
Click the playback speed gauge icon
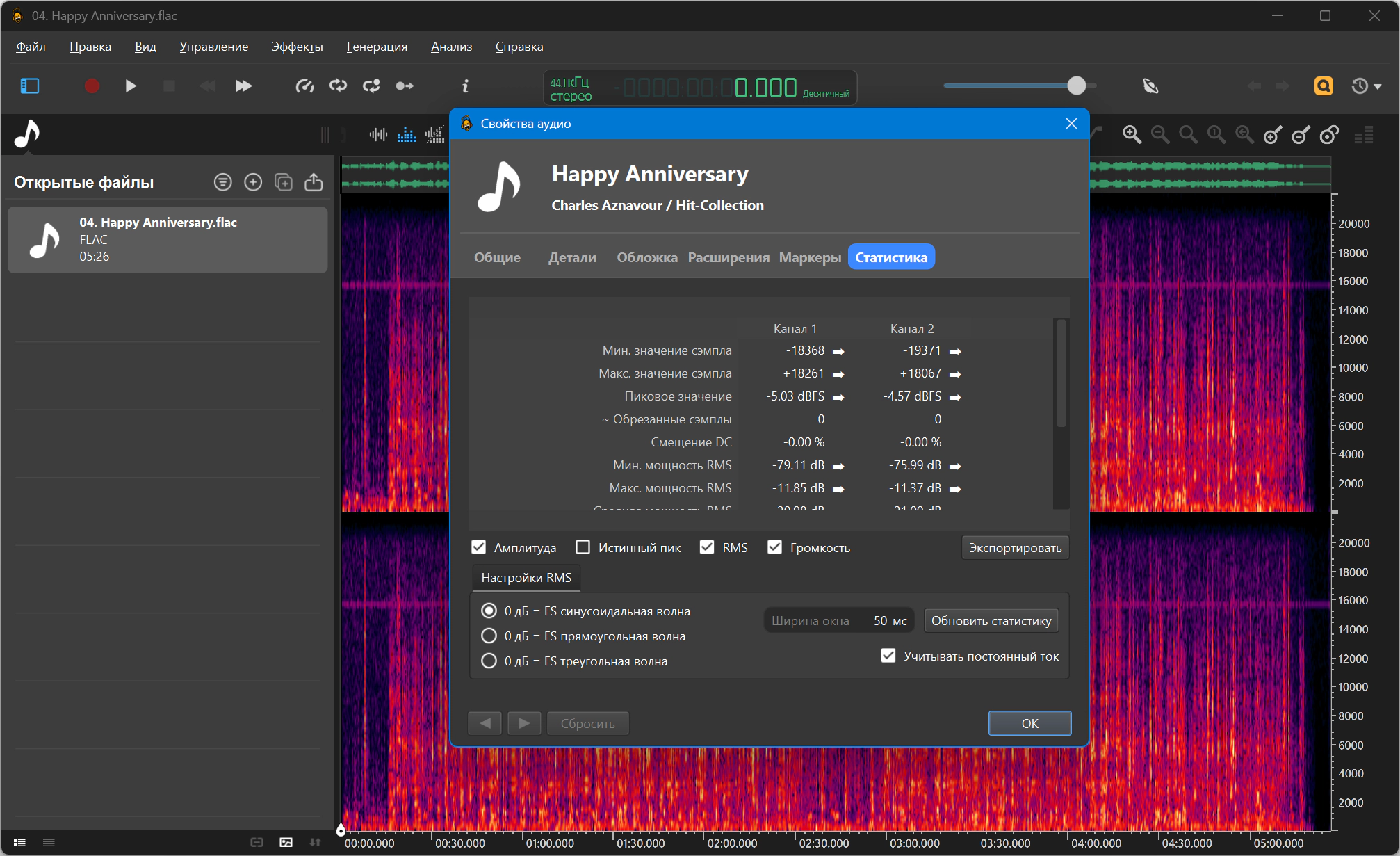click(304, 86)
